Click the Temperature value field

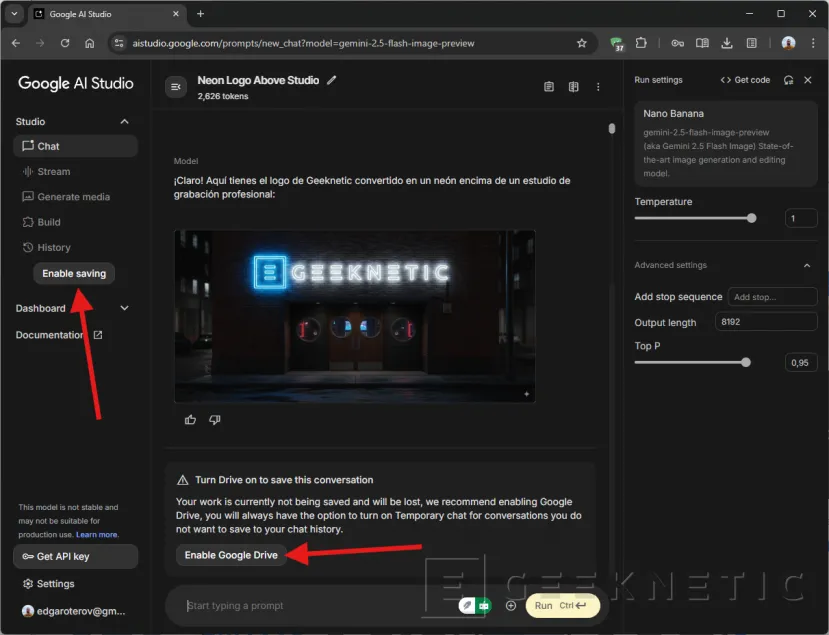pos(801,218)
